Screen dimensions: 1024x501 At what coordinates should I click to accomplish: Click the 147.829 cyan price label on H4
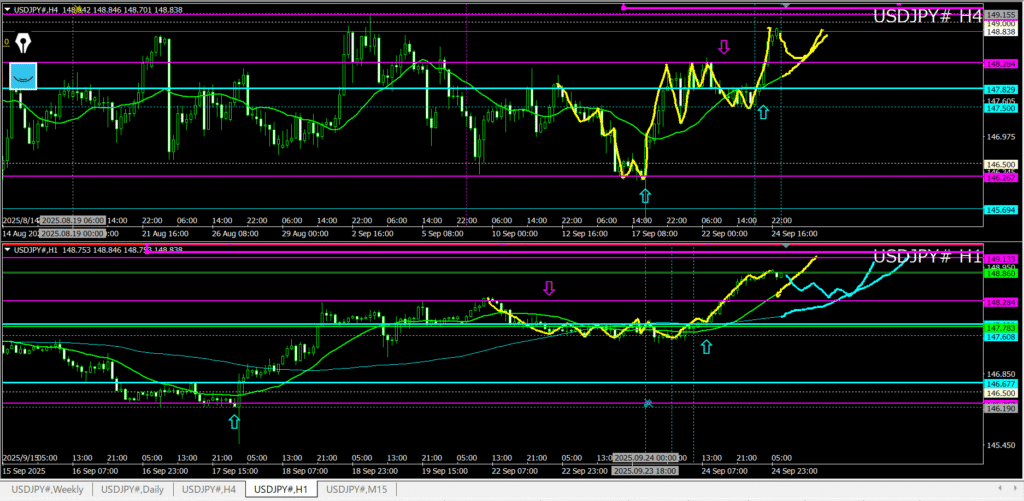point(1002,89)
